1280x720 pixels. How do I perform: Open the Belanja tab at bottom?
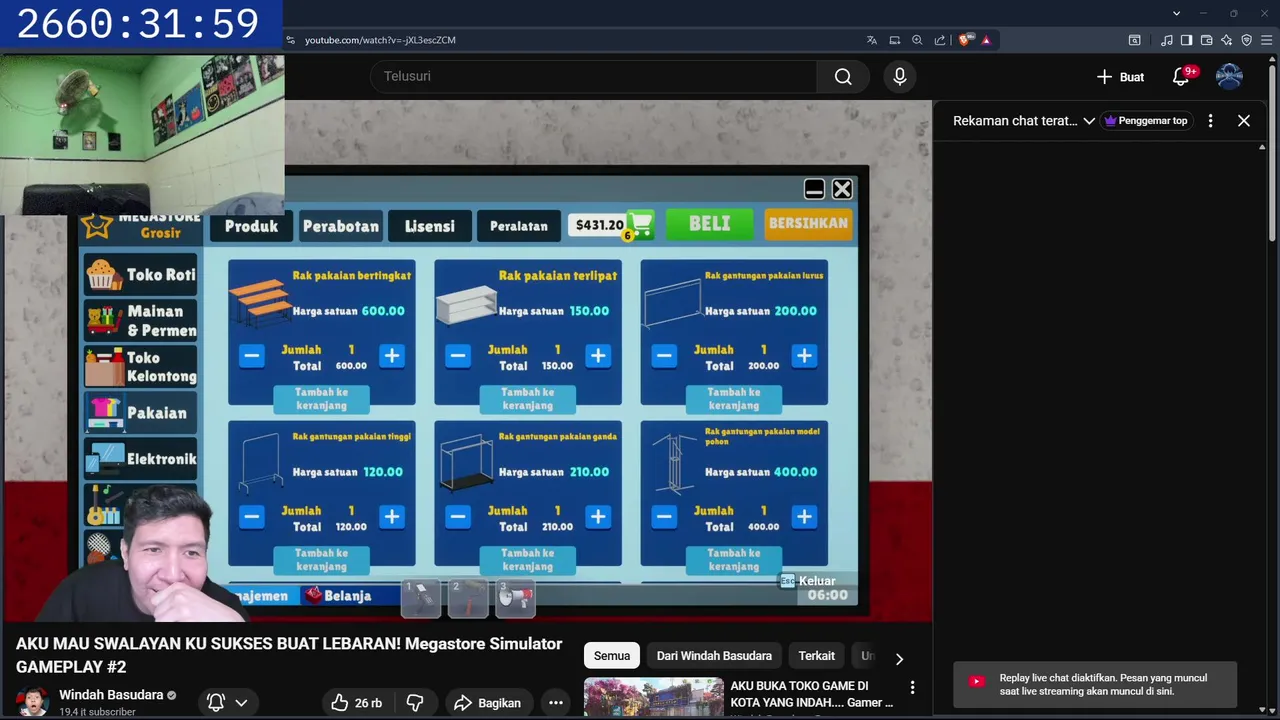[x=338, y=596]
